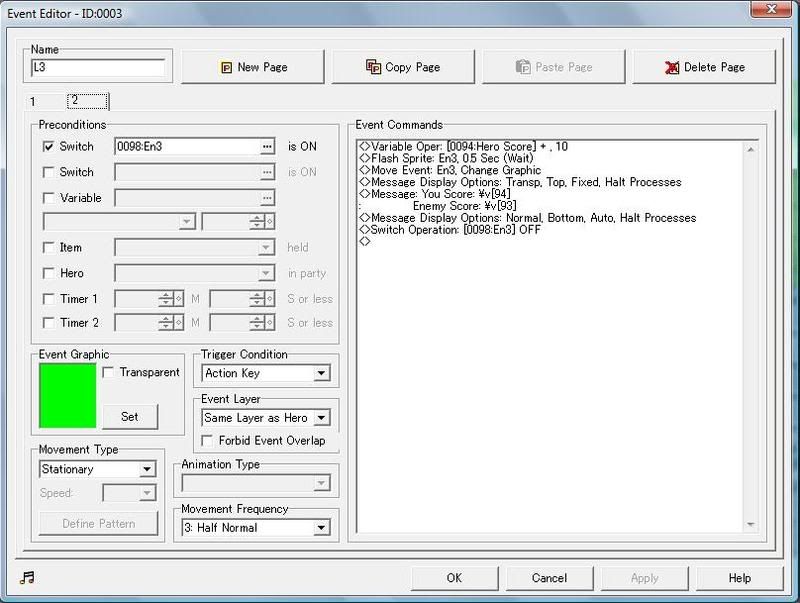Open the variable comparison operator dropdown
This screenshot has width=800, height=603.
coord(187,221)
